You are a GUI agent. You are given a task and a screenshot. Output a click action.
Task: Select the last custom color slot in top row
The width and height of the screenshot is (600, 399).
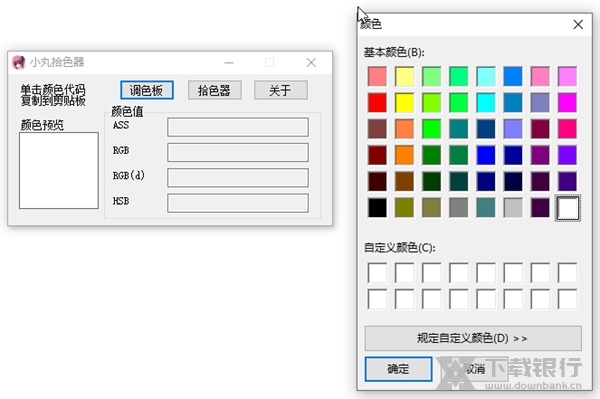click(567, 272)
